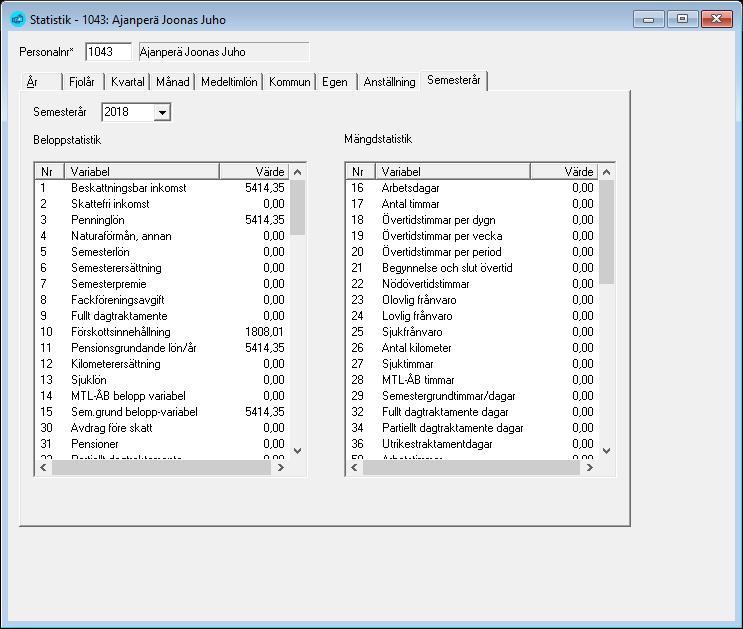Select the Medeltimlön tab
Image resolution: width=743 pixels, height=629 pixels.
(229, 82)
